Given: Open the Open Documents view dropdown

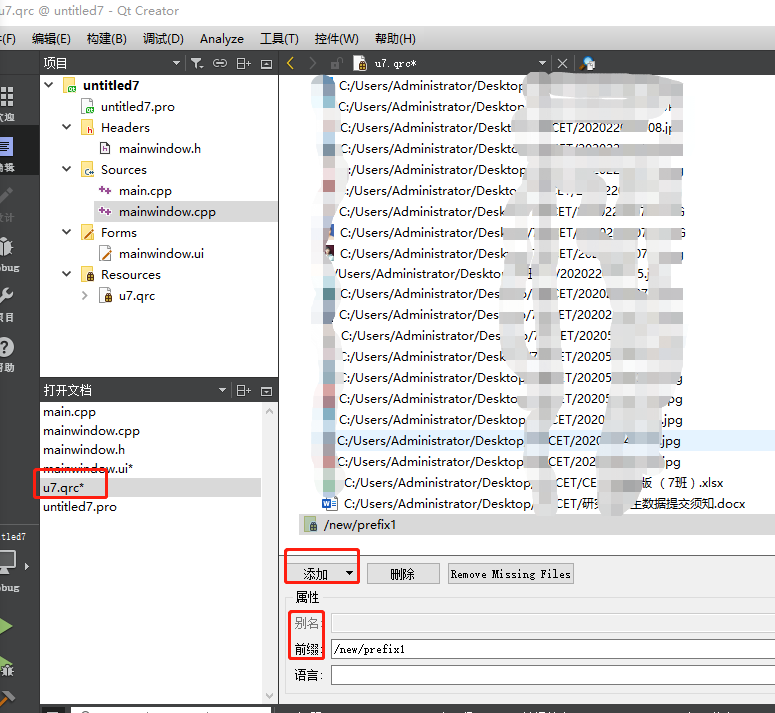Looking at the screenshot, I should [222, 390].
